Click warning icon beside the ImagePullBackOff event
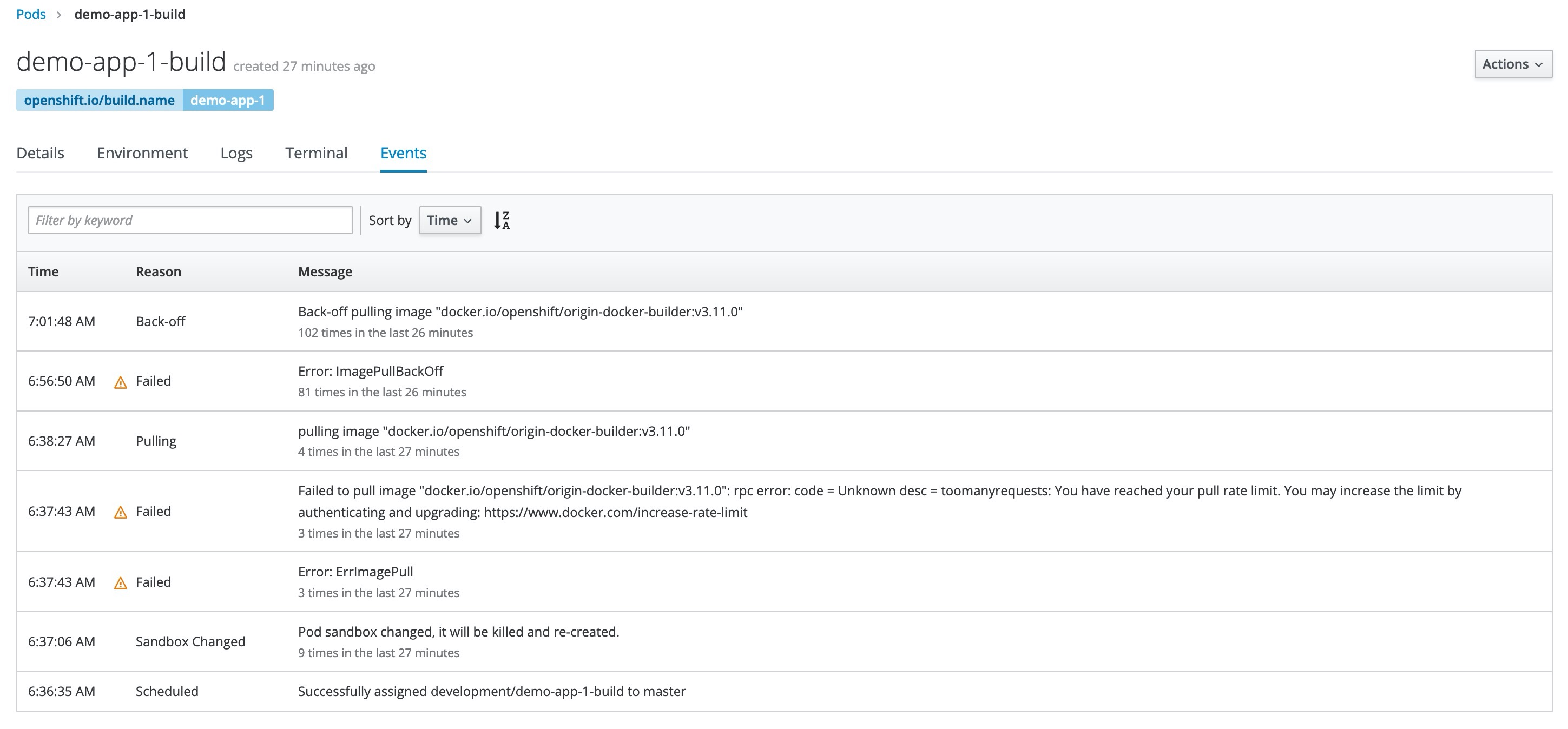This screenshot has width=1568, height=729. [x=121, y=382]
